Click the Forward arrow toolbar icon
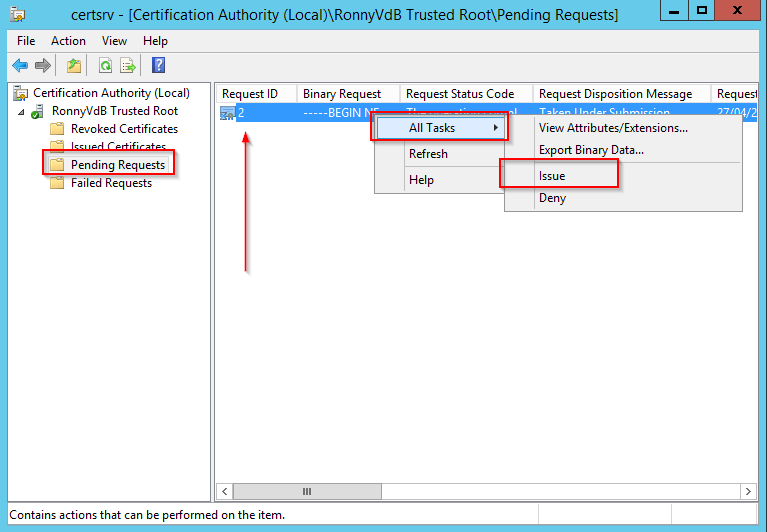Image resolution: width=767 pixels, height=532 pixels. pyautogui.click(x=42, y=66)
